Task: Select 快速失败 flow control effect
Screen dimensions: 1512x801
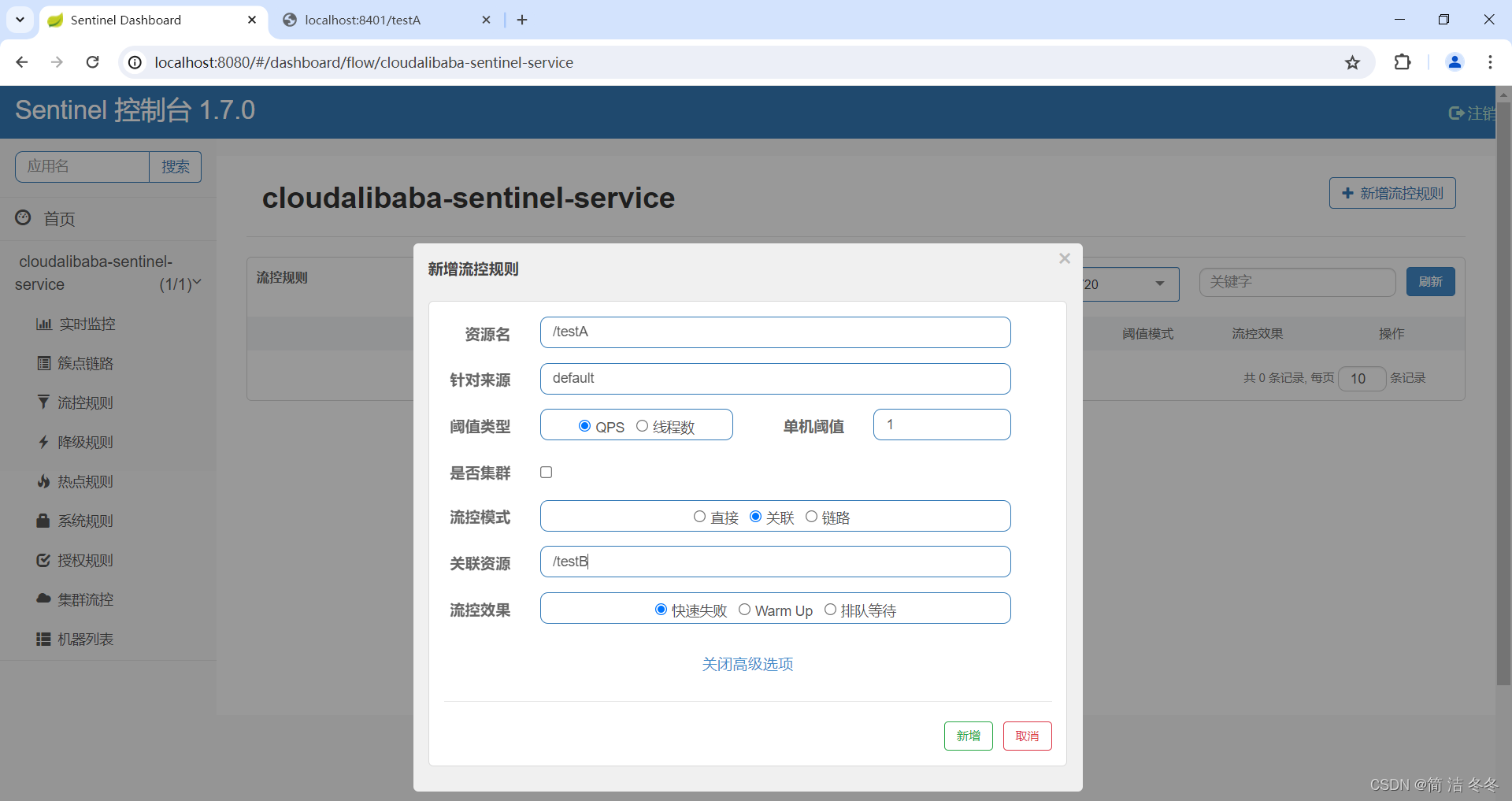Action: tap(661, 610)
